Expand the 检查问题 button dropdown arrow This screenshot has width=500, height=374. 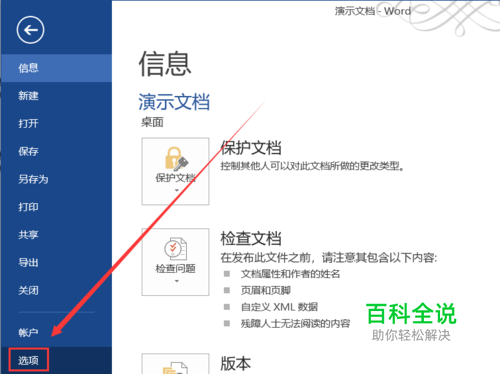tap(177, 281)
